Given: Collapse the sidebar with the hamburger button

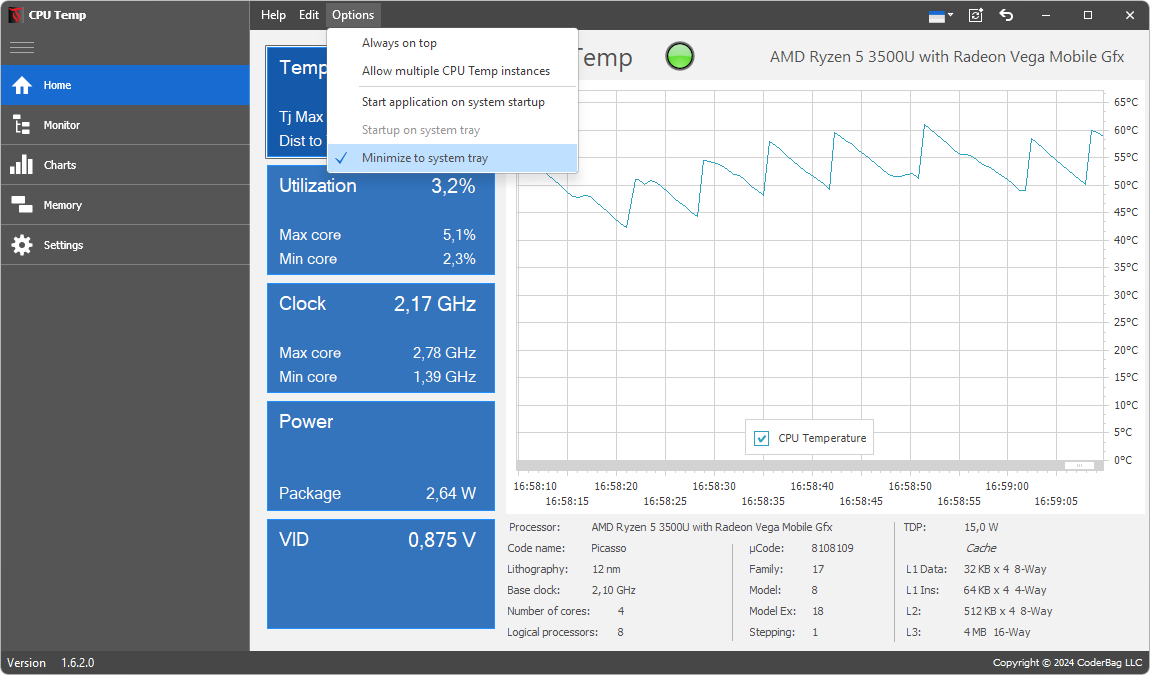Looking at the screenshot, I should [x=22, y=47].
